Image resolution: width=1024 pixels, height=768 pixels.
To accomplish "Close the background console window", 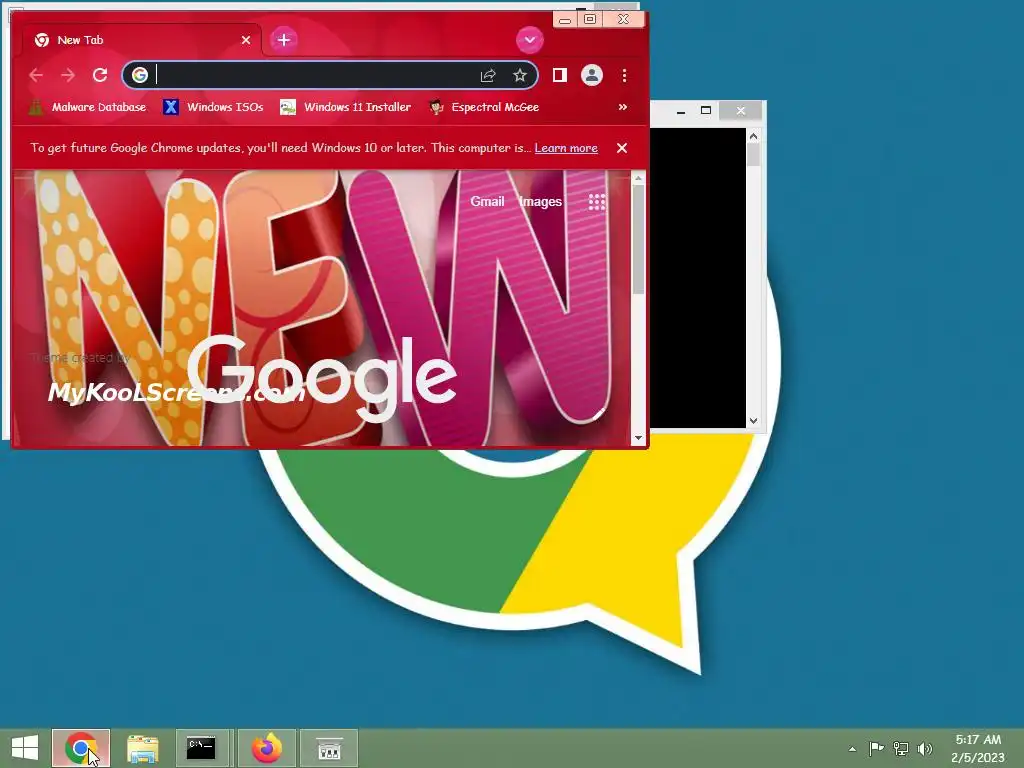I will [x=741, y=111].
